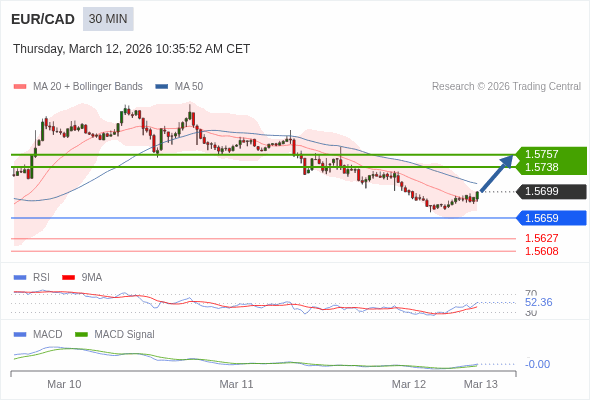The image size is (590, 400).
Task: Click the 30 MIN timeframe badge
Action: [108, 19]
